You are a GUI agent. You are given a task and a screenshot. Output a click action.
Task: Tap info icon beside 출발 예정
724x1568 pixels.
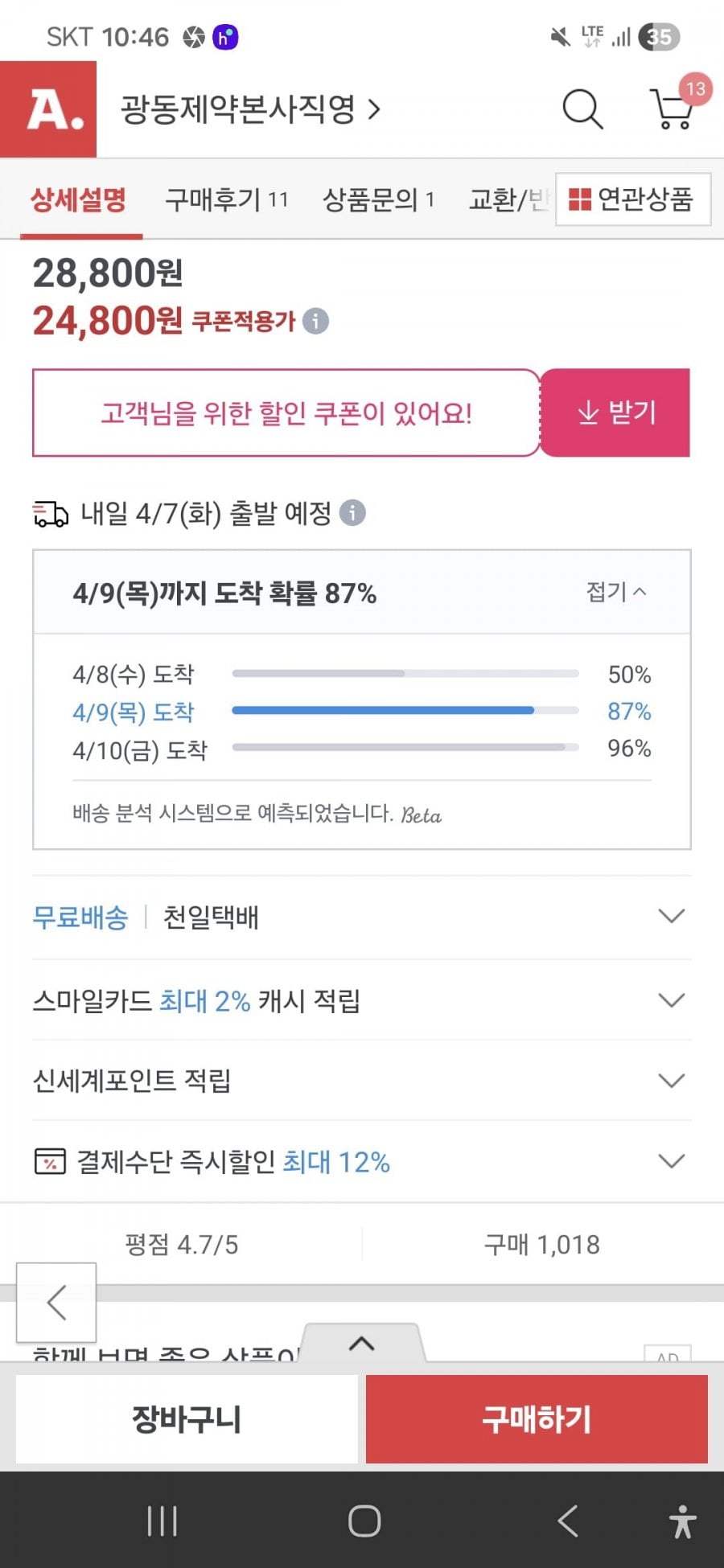352,512
